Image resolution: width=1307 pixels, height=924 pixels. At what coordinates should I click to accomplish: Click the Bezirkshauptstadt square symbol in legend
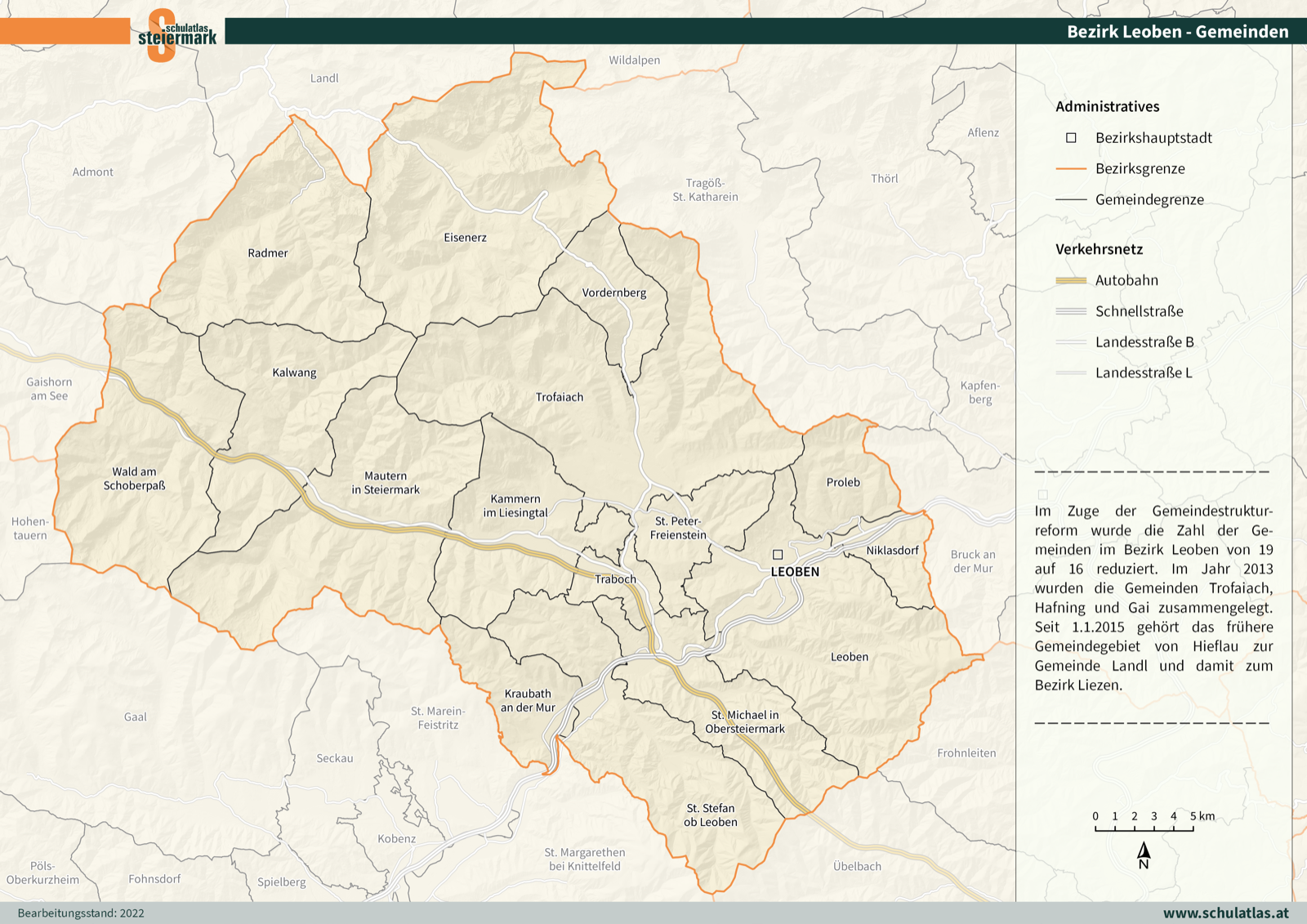(1071, 138)
